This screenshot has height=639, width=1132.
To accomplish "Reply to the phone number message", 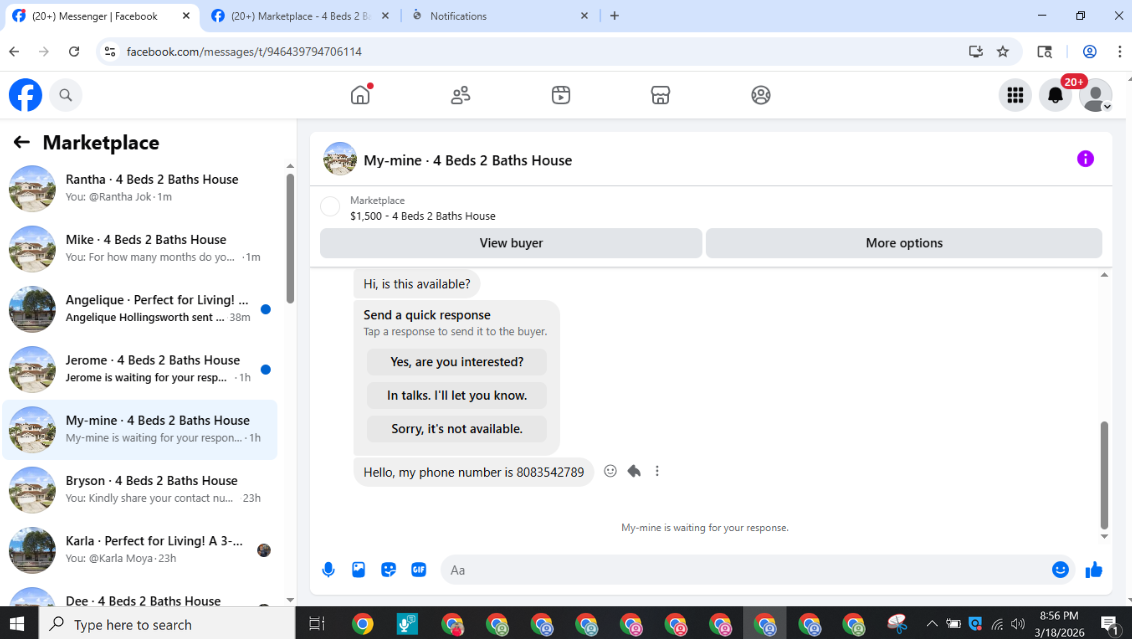I will click(634, 471).
